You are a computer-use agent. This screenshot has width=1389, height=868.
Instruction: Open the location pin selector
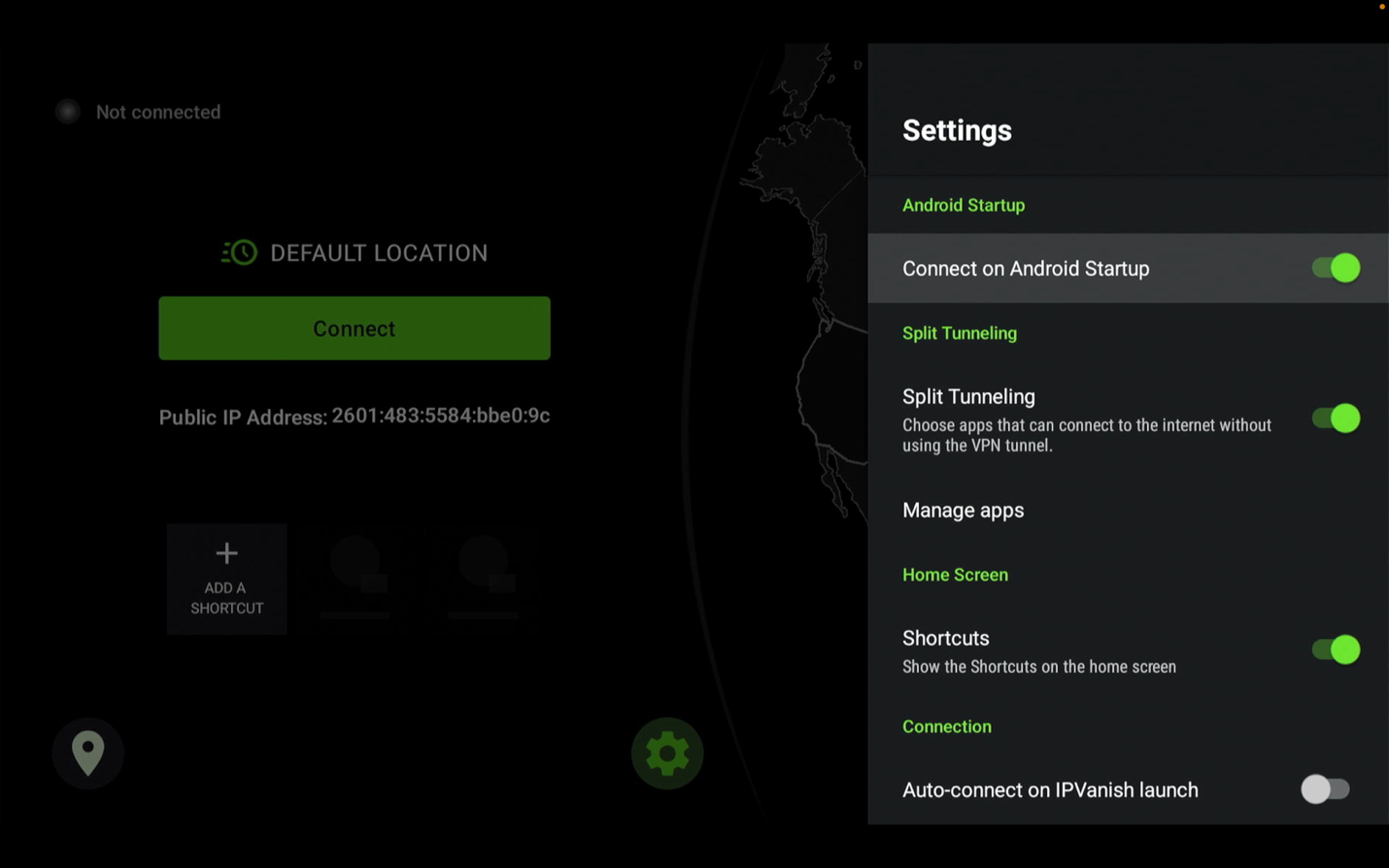87,752
